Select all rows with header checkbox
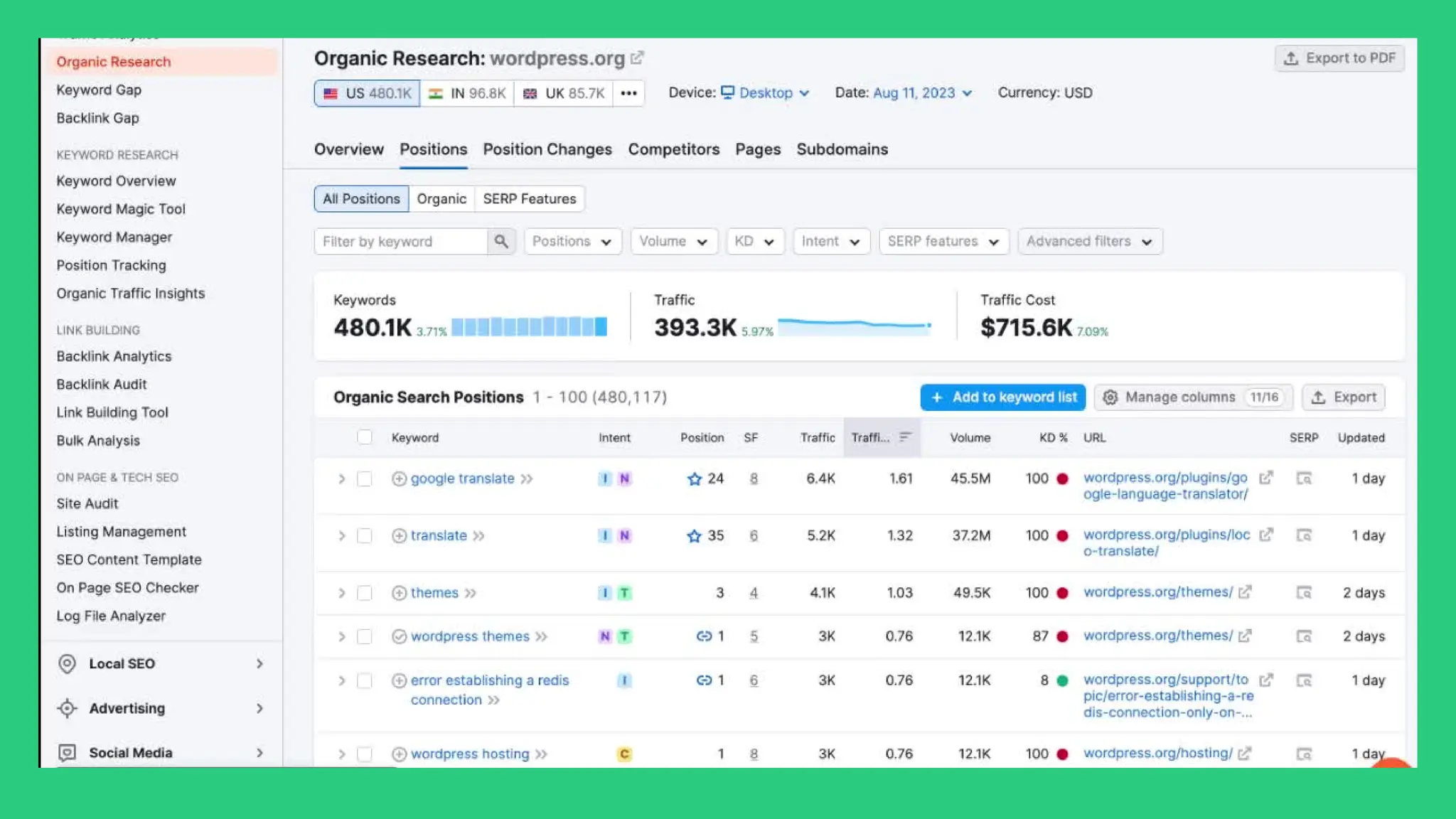Image resolution: width=1456 pixels, height=819 pixels. click(x=364, y=437)
